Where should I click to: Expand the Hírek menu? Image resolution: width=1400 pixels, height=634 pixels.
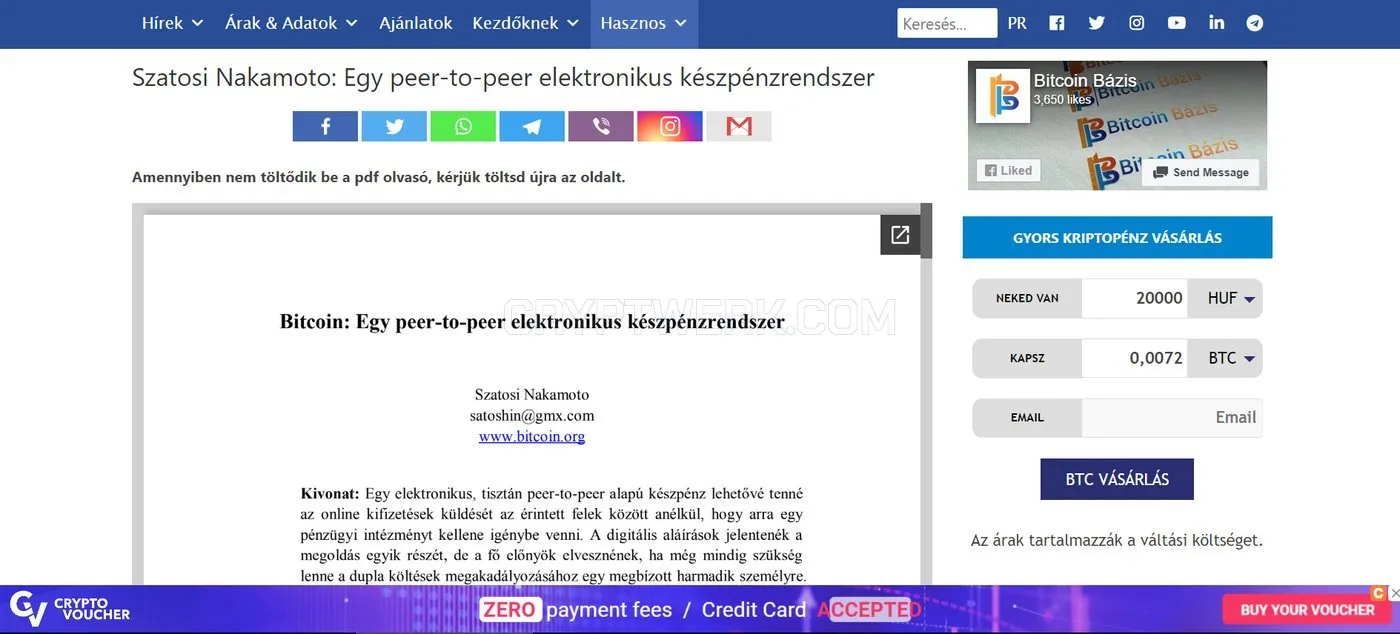172,23
